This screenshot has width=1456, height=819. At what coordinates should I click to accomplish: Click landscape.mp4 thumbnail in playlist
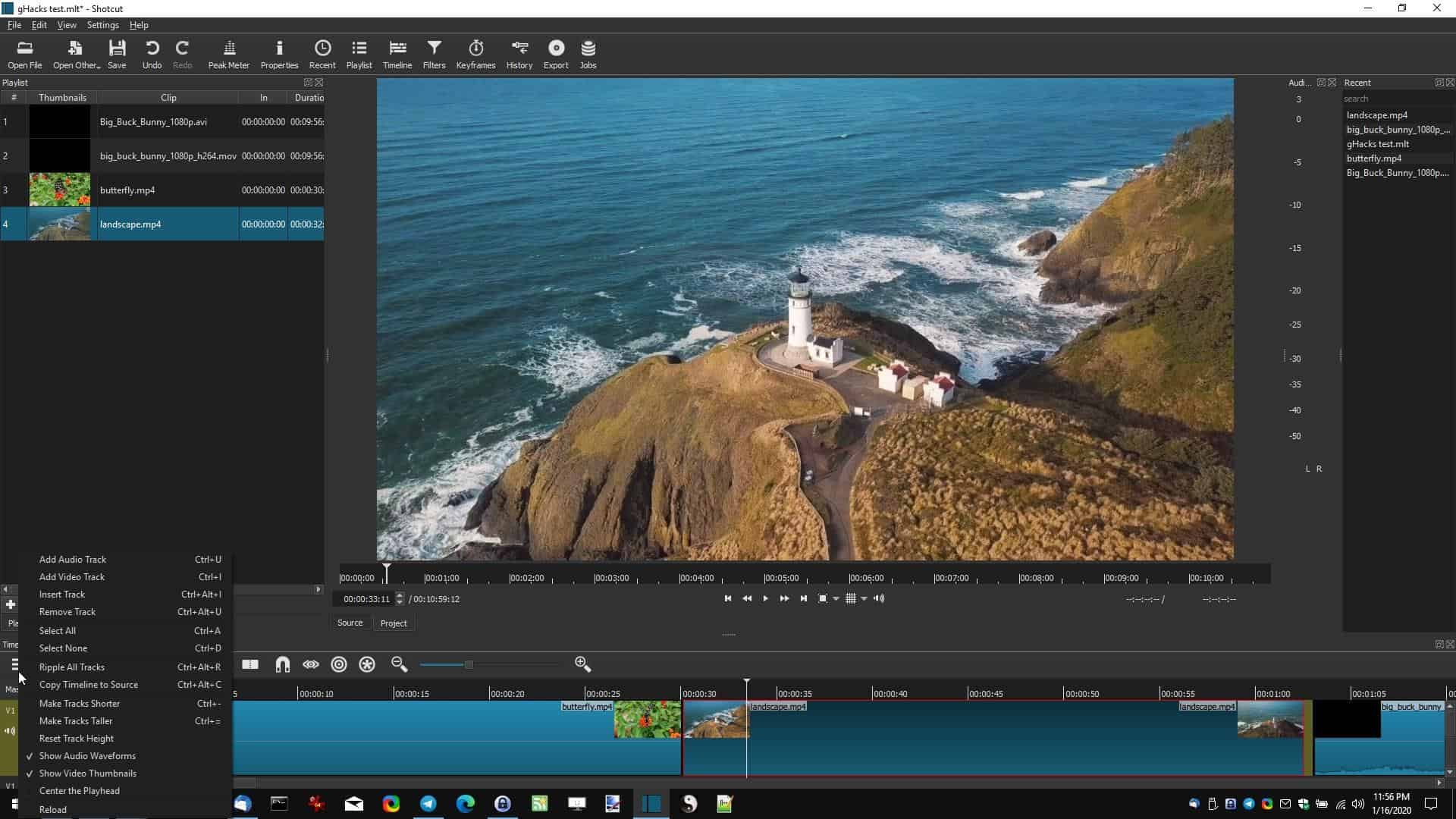[x=59, y=224]
